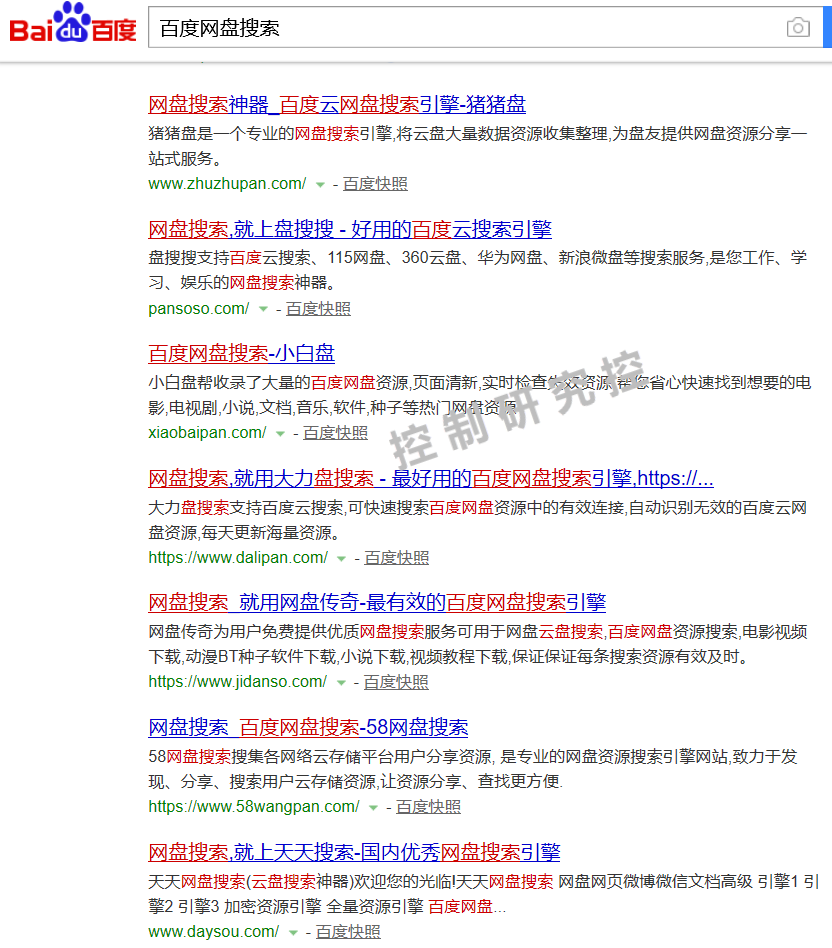Viewport: 832px width, 948px height.
Task: Expand dropdown arrow next to pansoso.com
Action: (x=263, y=309)
